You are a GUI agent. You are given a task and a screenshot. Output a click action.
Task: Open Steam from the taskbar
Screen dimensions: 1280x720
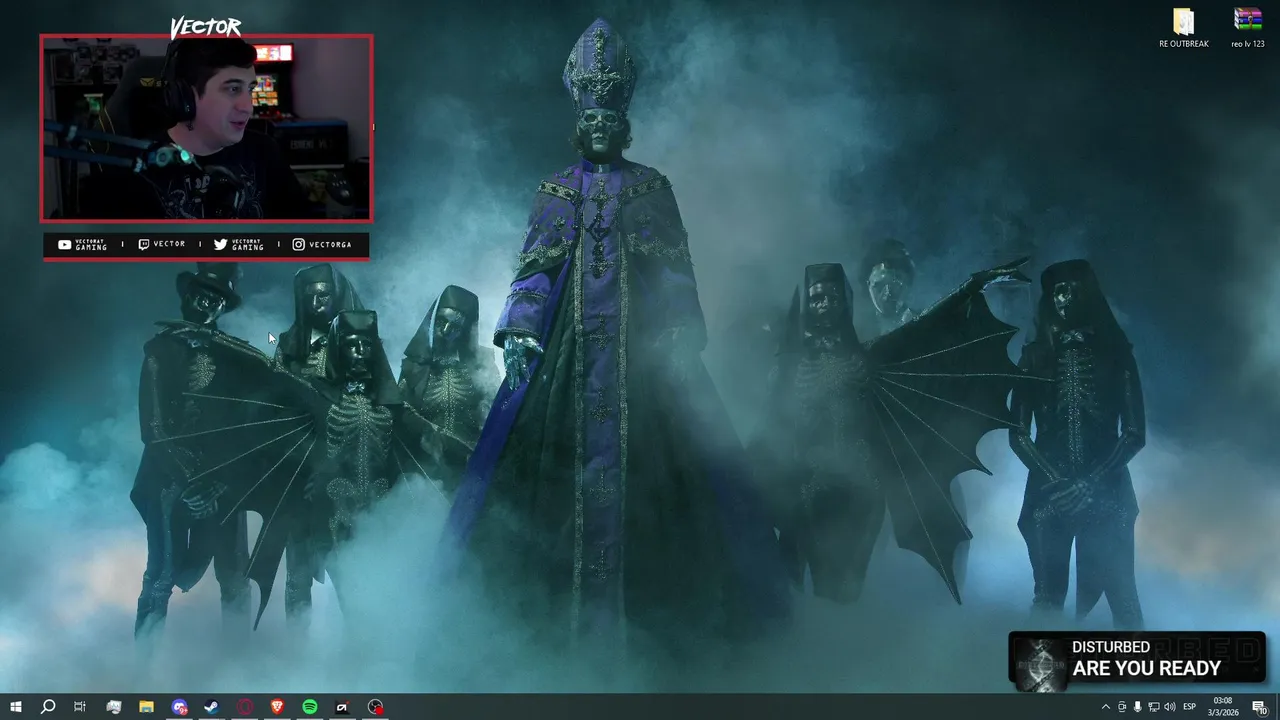[212, 707]
